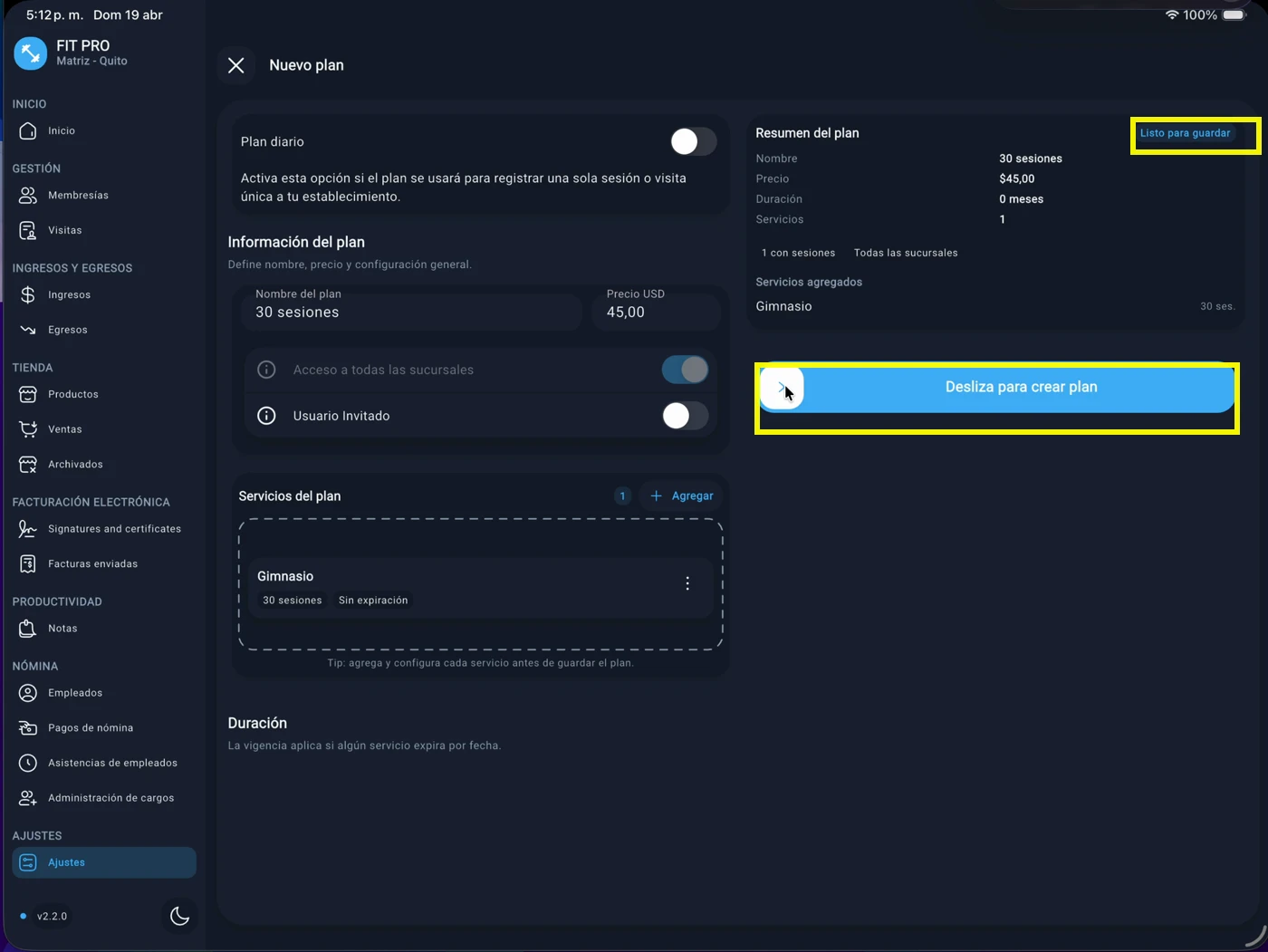This screenshot has height=952, width=1268.
Task: Close the Nuevo plan form
Action: tap(236, 65)
